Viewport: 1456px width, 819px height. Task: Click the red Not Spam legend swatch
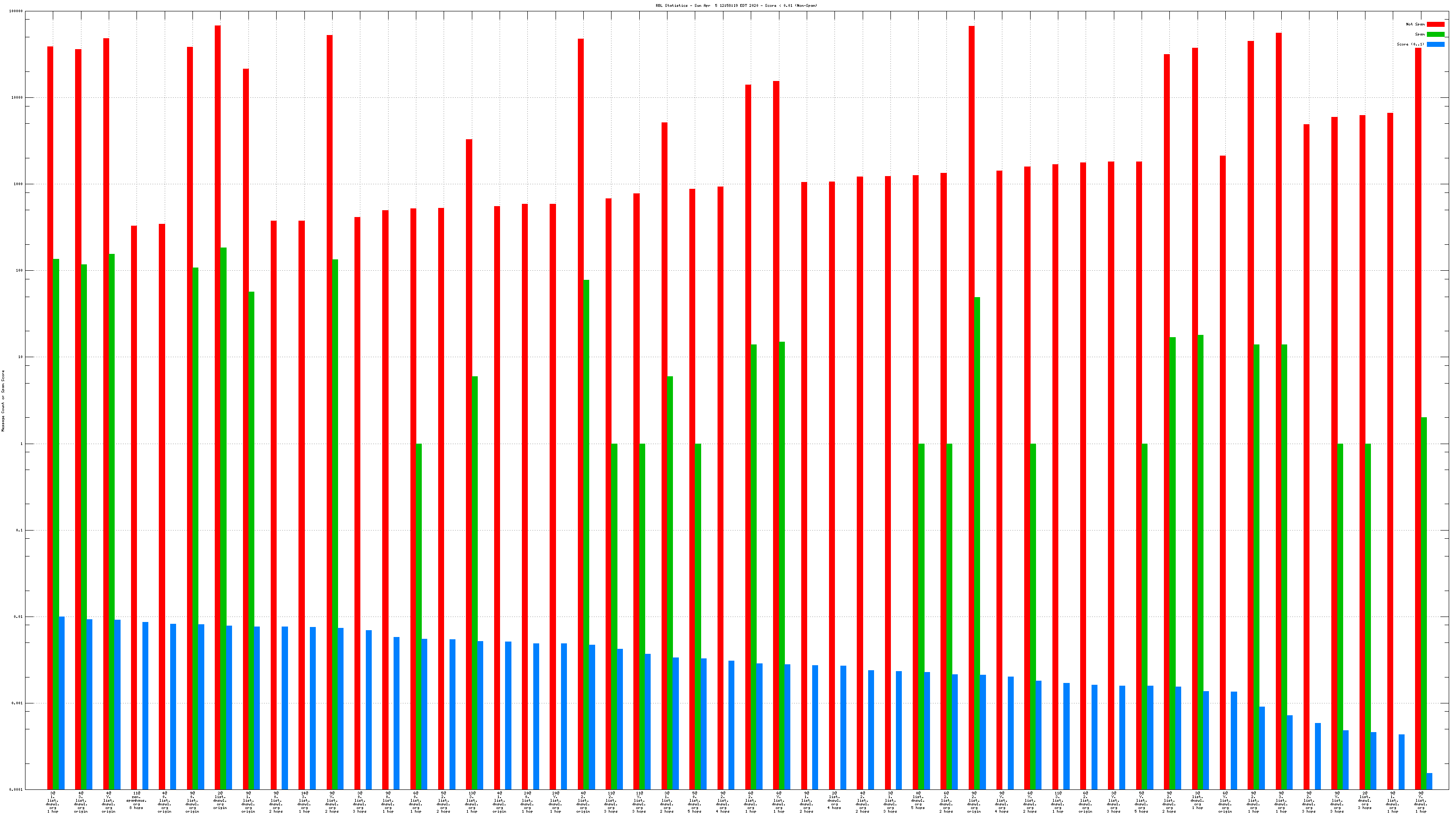pos(1435,24)
